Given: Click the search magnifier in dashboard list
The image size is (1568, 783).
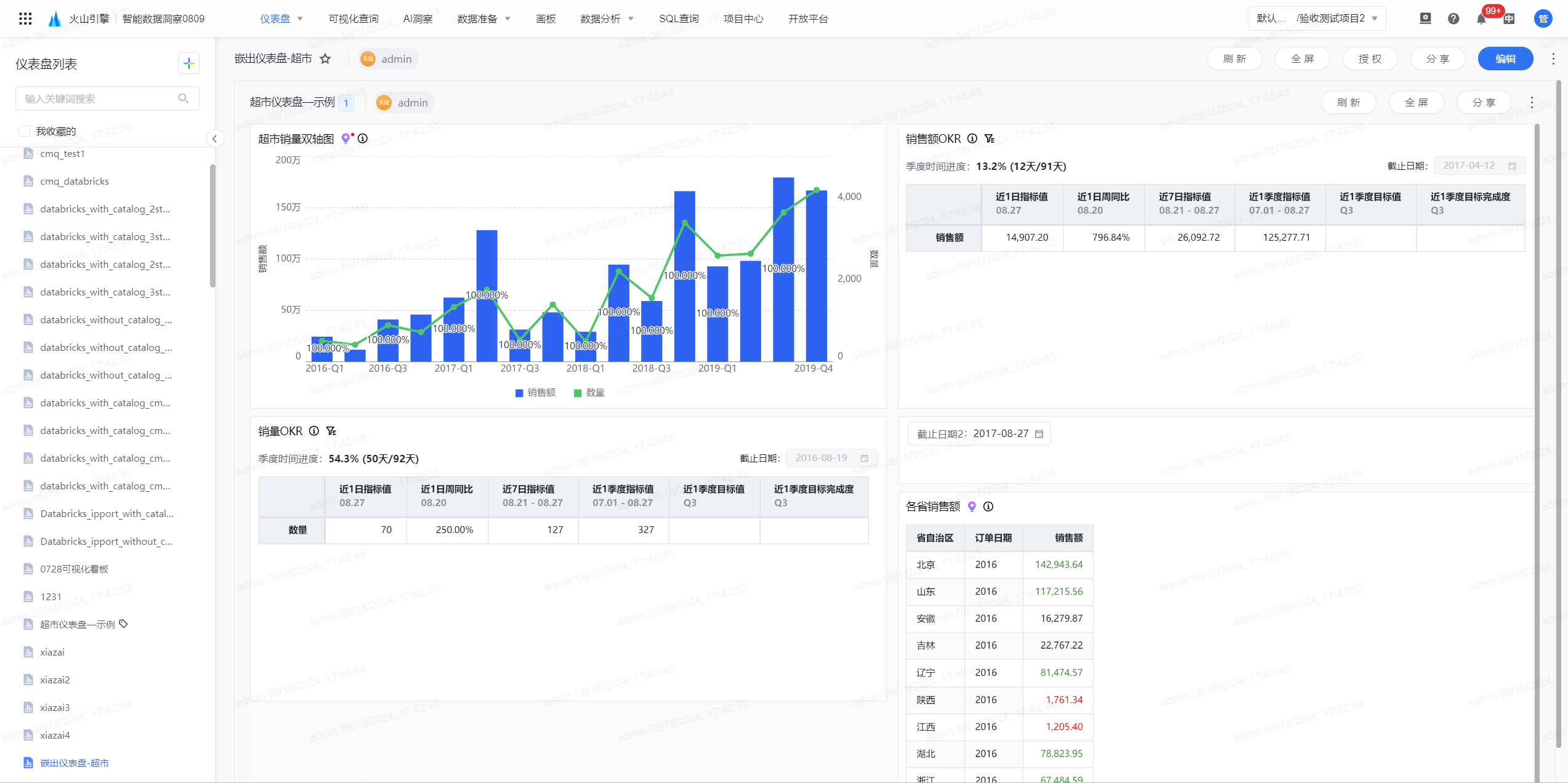Looking at the screenshot, I should click(x=183, y=98).
